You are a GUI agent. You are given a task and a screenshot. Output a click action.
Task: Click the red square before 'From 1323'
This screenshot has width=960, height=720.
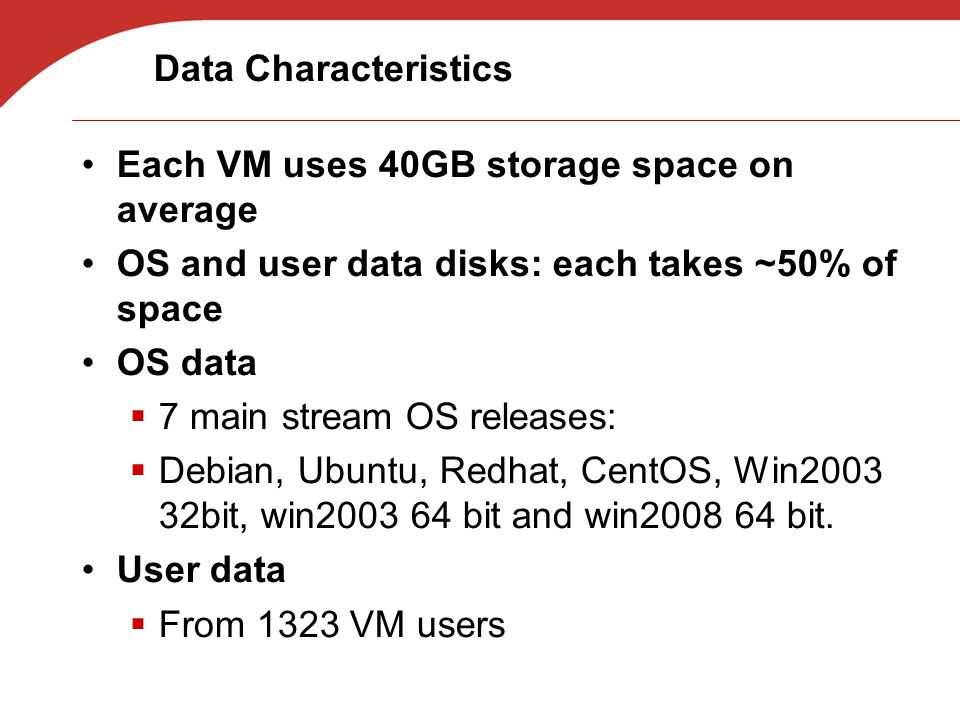click(138, 624)
